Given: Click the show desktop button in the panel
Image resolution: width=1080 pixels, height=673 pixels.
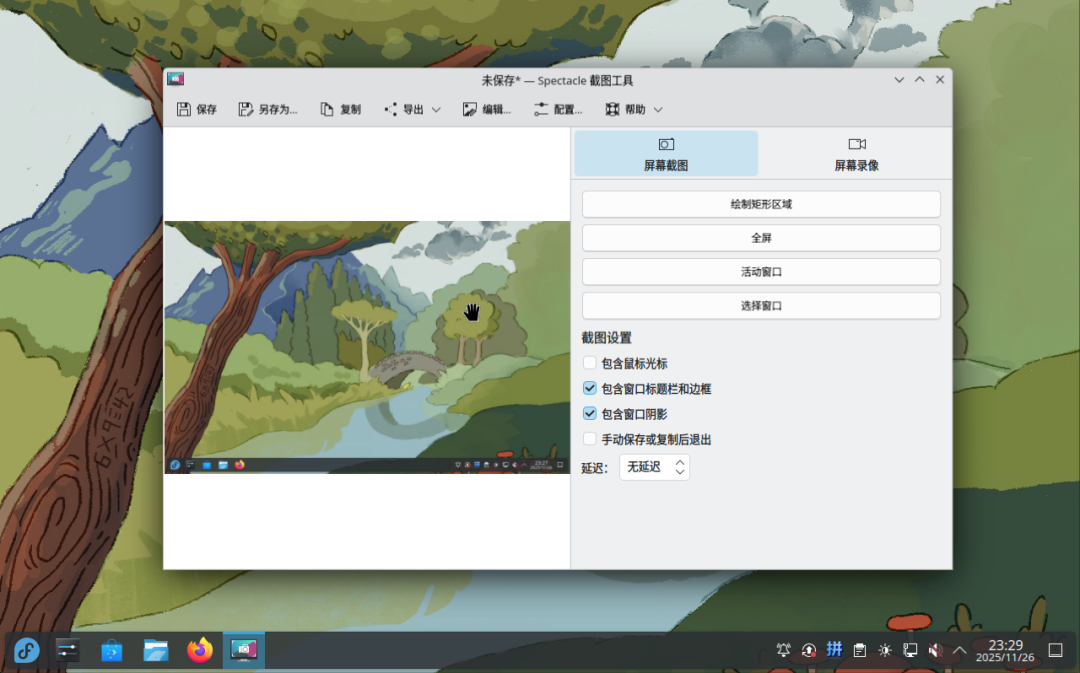Looking at the screenshot, I should tap(1055, 650).
